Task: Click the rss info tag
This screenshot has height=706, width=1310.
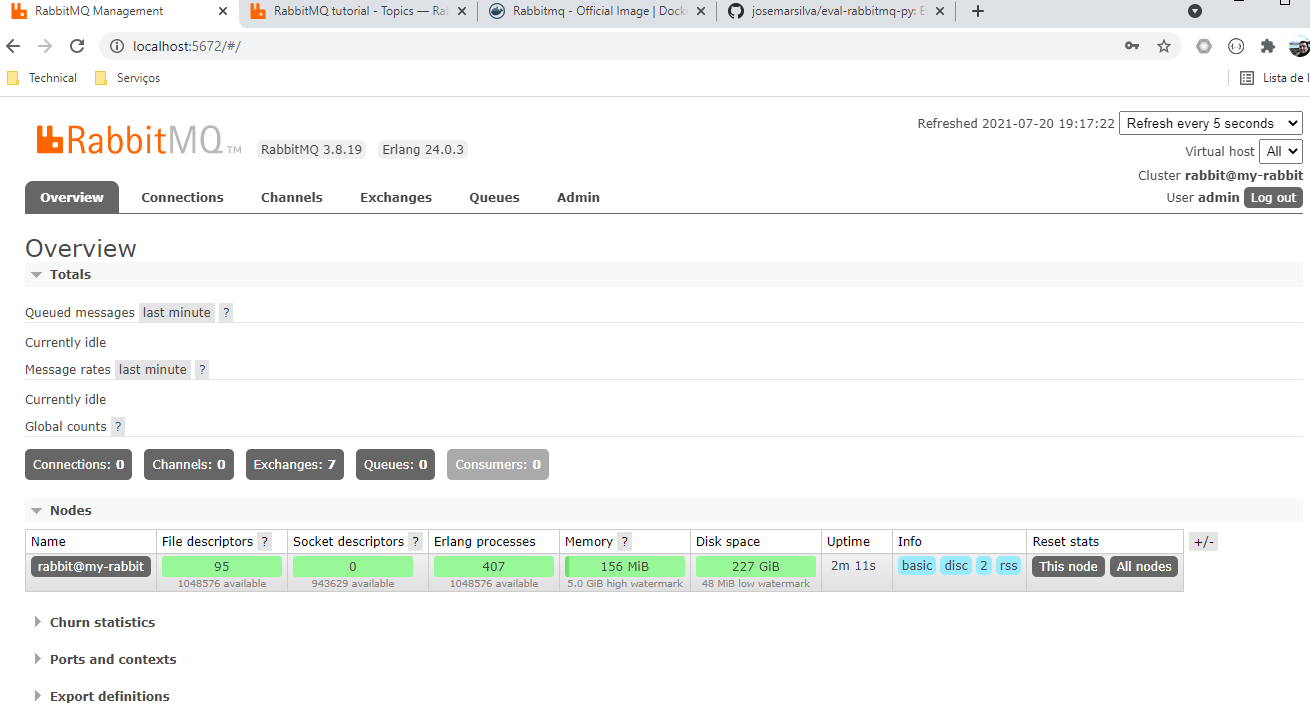Action: [x=1008, y=566]
